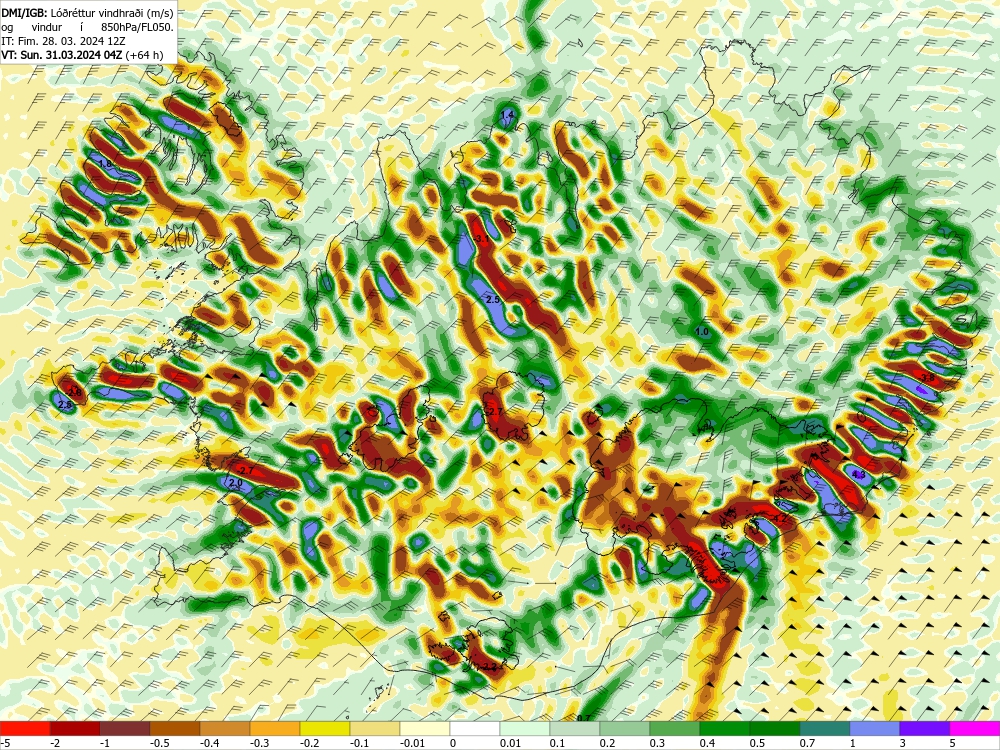
Task: Select the periwinkle blue swatch between 1 and 3
Action: pos(875,728)
